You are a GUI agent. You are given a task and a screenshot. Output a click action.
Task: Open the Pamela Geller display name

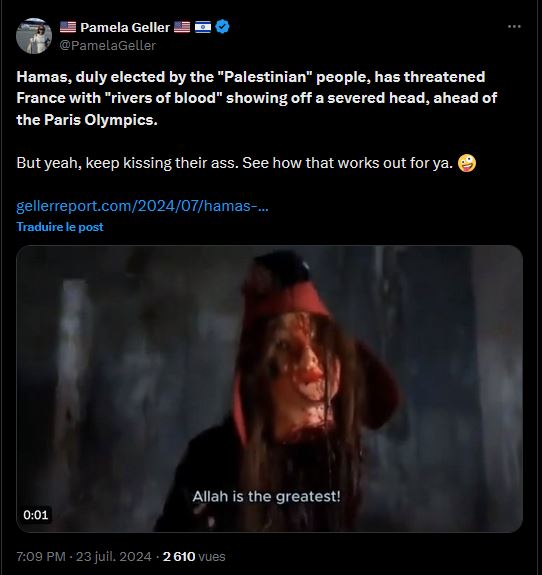pos(125,27)
